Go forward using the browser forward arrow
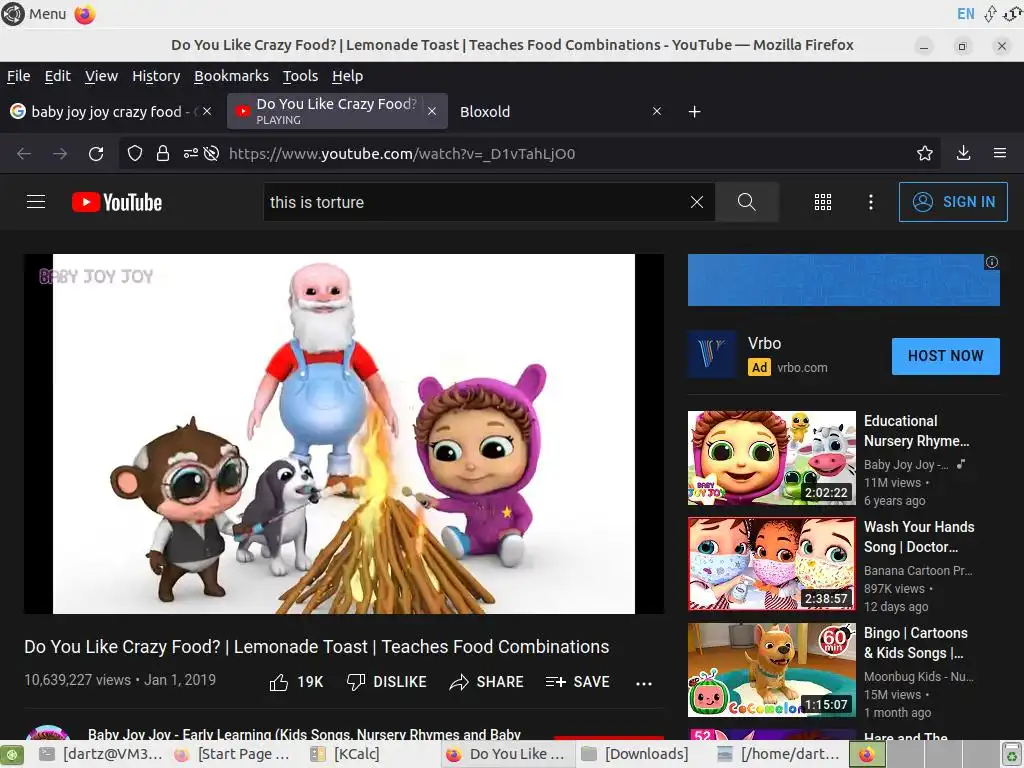The width and height of the screenshot is (1024, 768). click(x=60, y=153)
